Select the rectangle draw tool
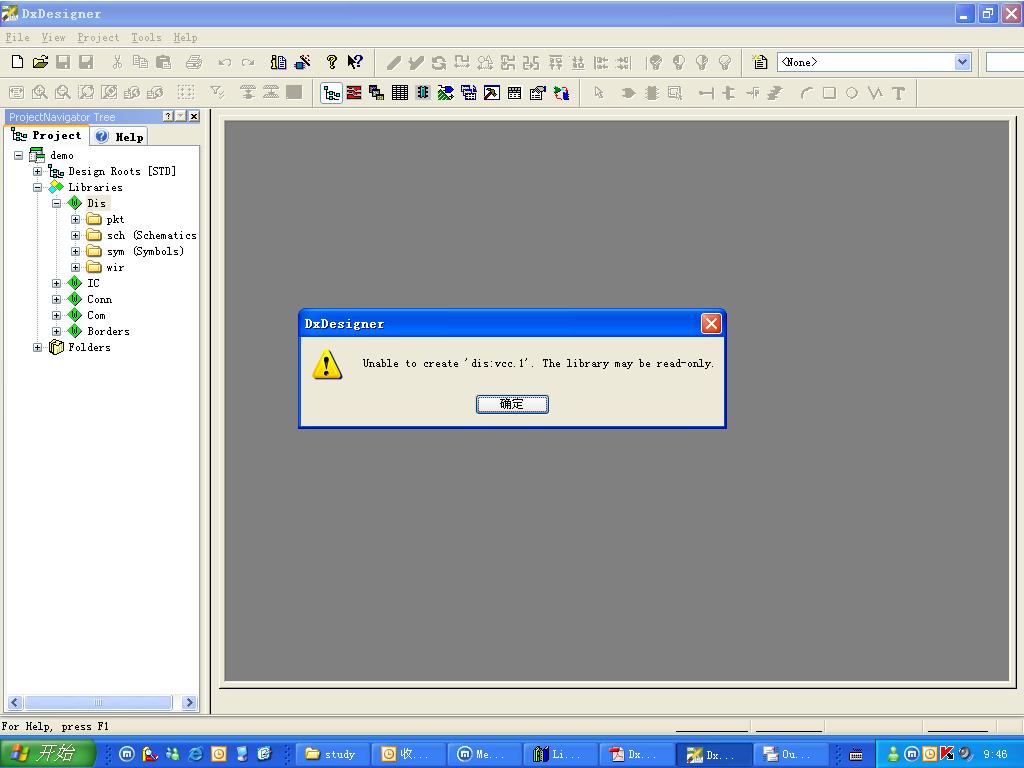 click(x=829, y=93)
